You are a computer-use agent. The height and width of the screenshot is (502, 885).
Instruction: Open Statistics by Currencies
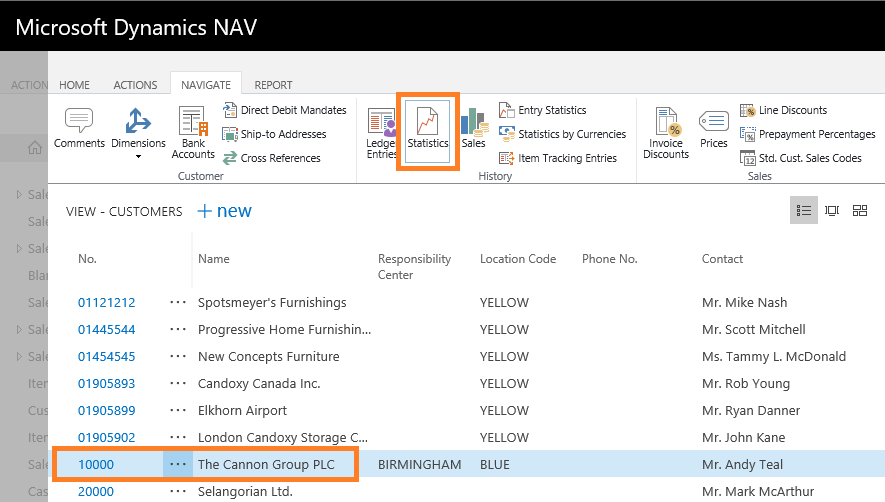point(563,134)
